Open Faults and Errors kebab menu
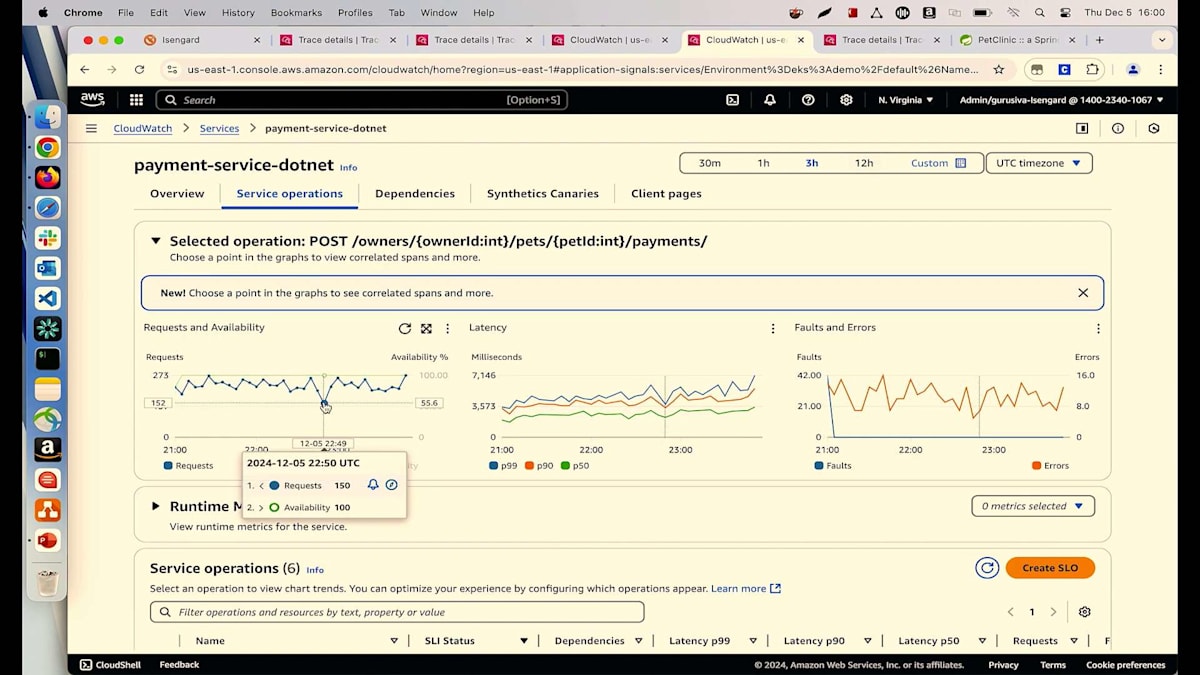Viewport: 1200px width, 675px height. (x=1098, y=328)
